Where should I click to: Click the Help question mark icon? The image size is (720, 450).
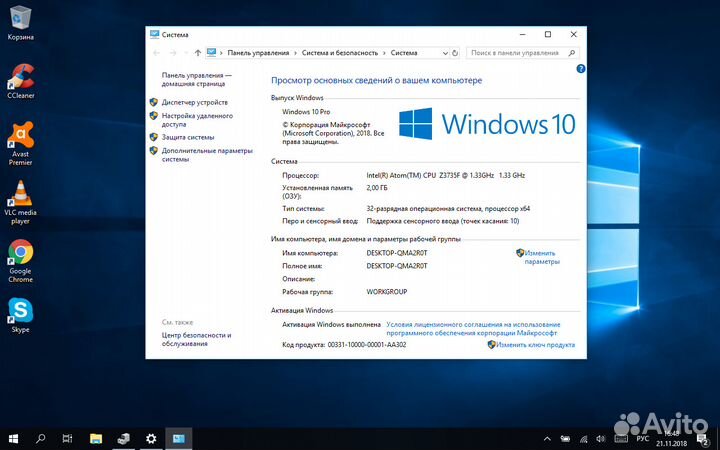tap(581, 69)
